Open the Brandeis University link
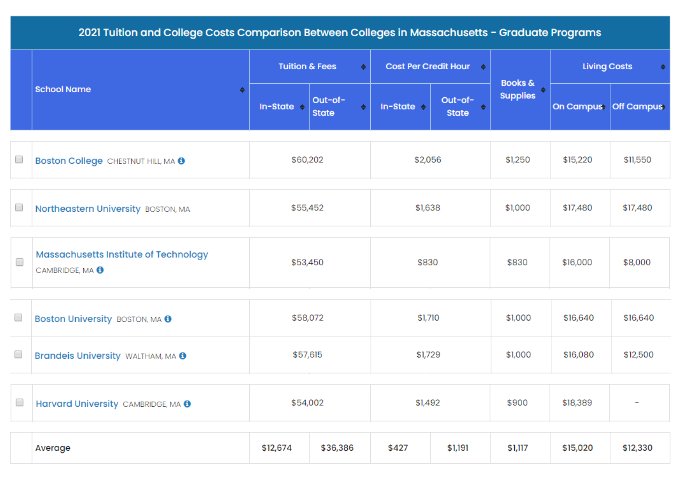Screen dimensions: 682x478 pyautogui.click(x=78, y=356)
